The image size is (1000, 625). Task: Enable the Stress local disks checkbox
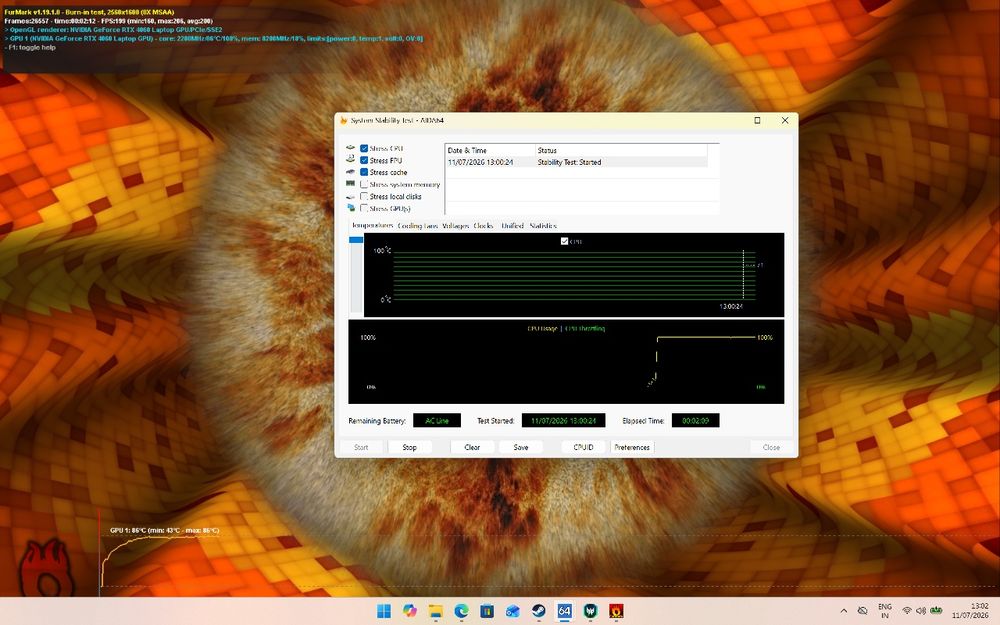click(364, 196)
